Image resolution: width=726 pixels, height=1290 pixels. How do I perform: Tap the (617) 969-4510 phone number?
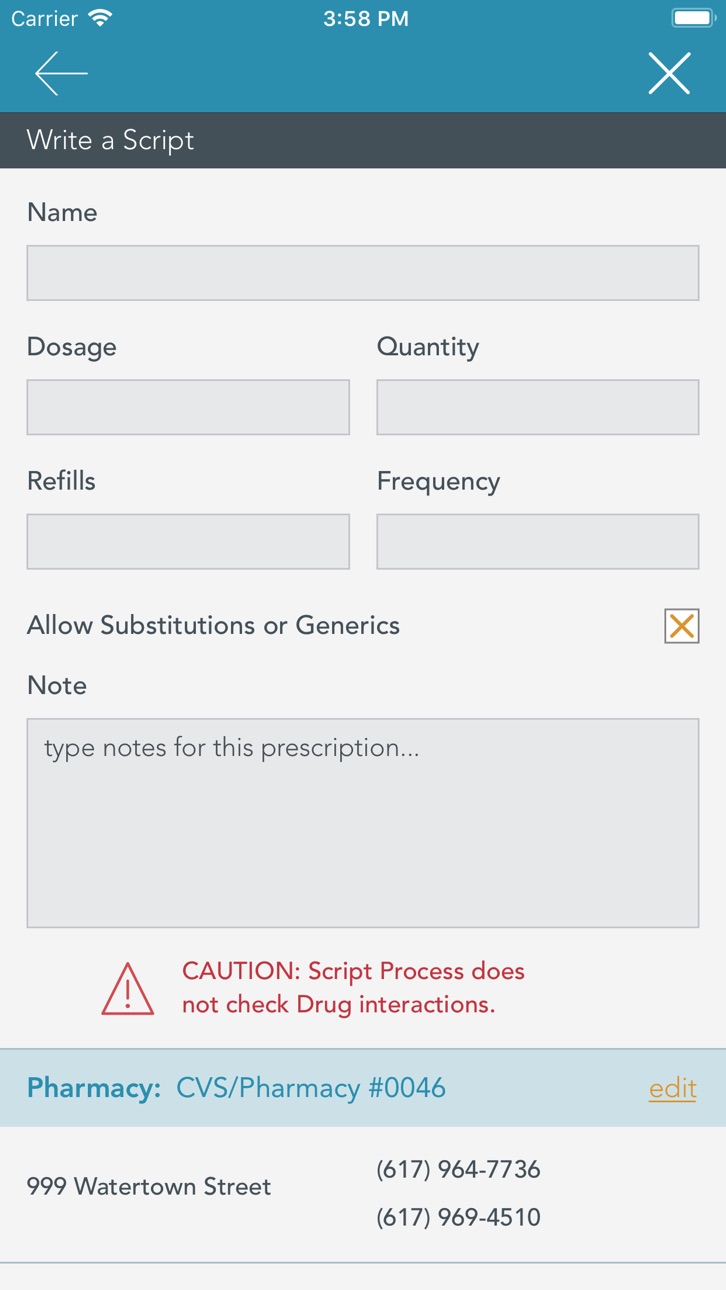[x=458, y=1217]
